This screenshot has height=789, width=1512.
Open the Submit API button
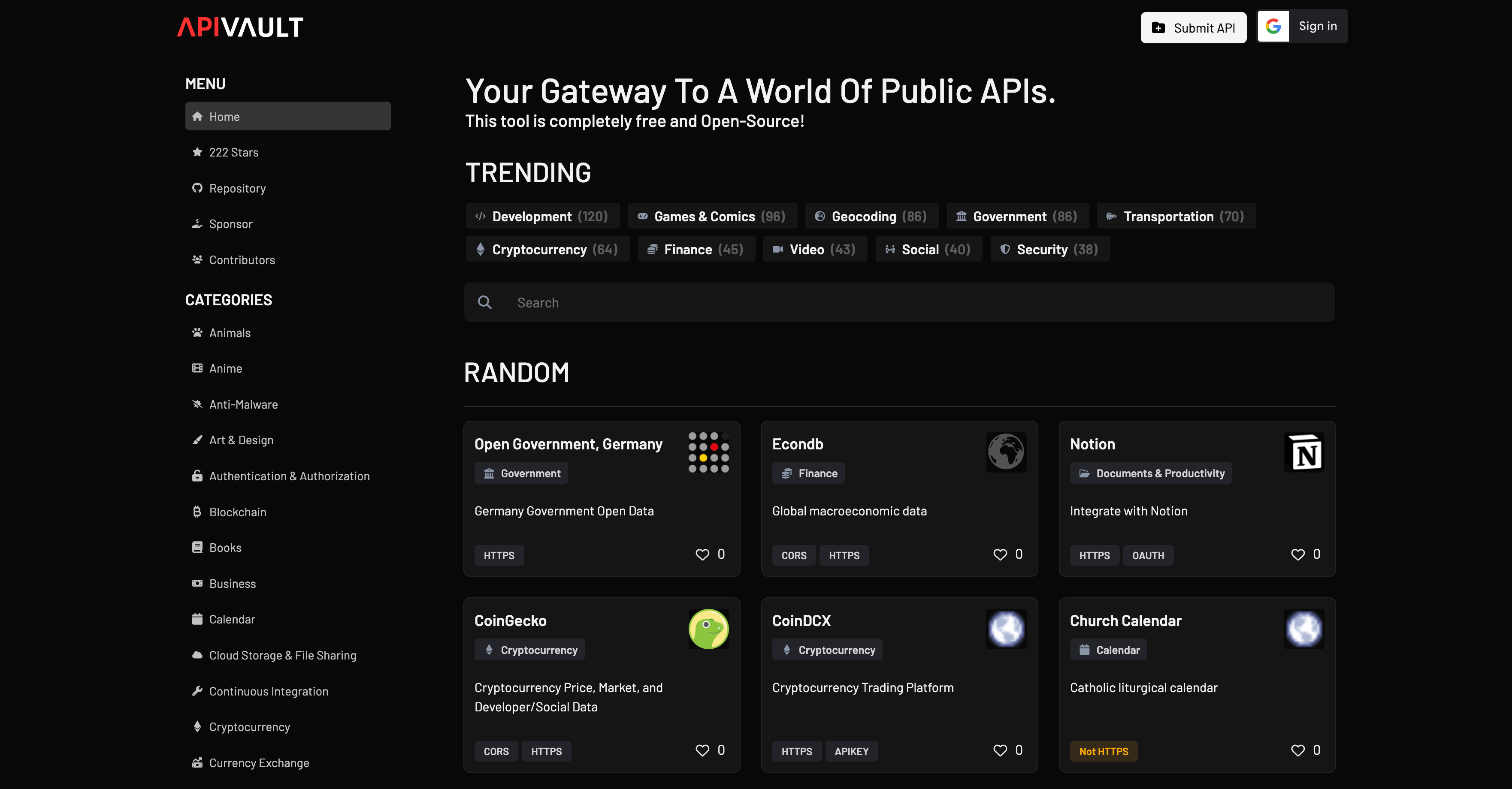(x=1193, y=27)
